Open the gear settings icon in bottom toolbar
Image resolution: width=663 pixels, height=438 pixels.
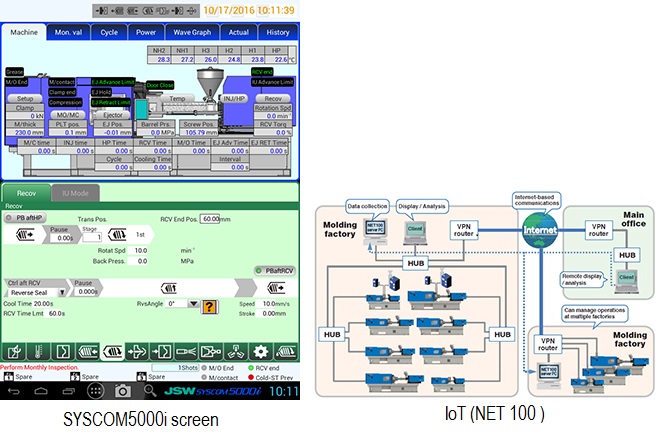(260, 351)
